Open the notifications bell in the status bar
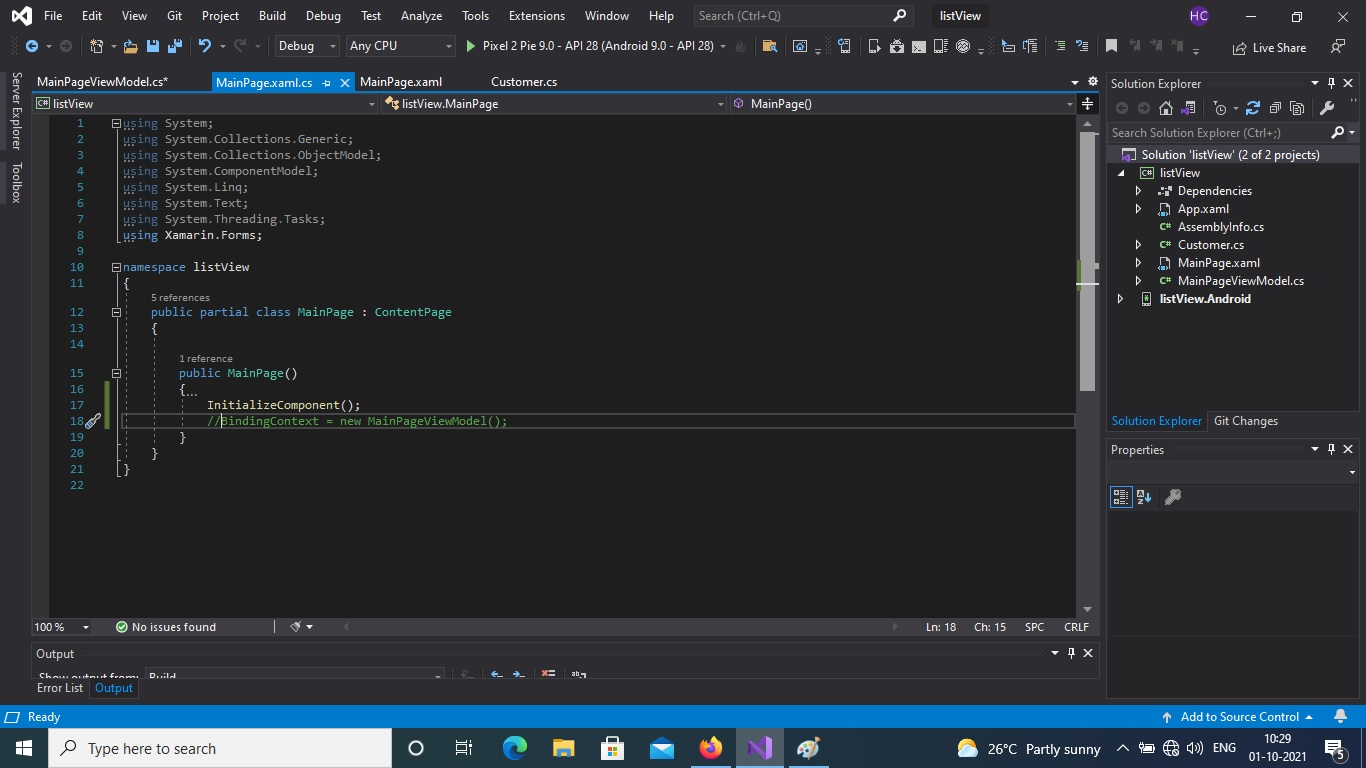 pyautogui.click(x=1341, y=717)
